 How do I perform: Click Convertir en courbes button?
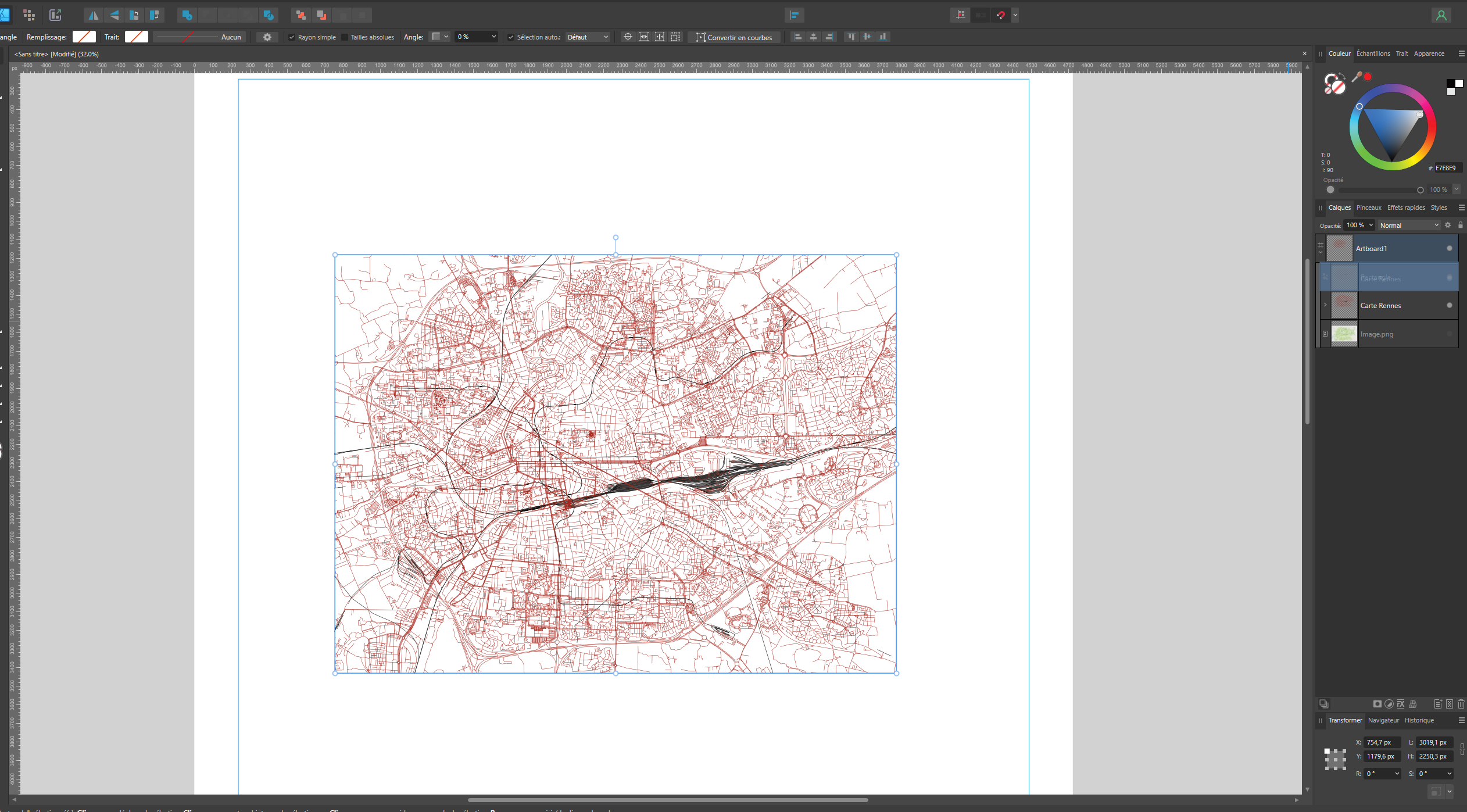[734, 37]
